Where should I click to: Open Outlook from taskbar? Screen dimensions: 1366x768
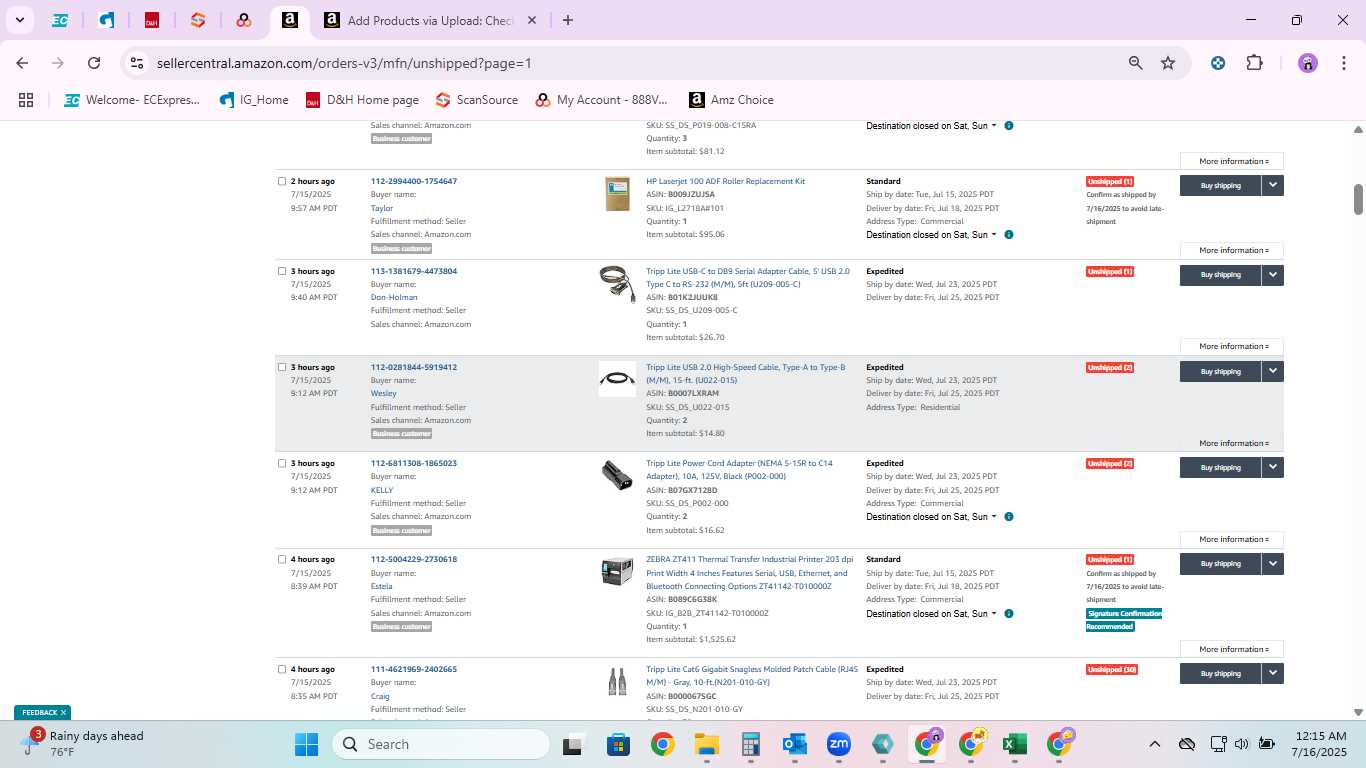pyautogui.click(x=795, y=744)
